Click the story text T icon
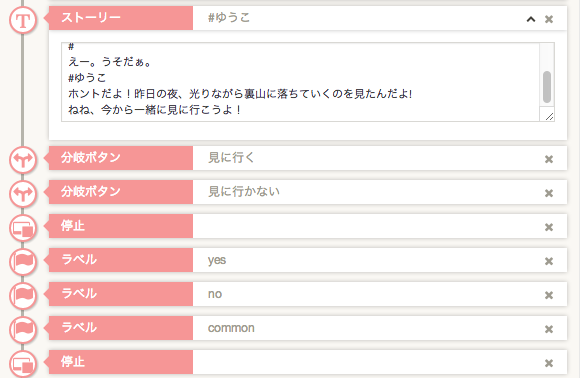This screenshot has height=378, width=580. coord(23,20)
